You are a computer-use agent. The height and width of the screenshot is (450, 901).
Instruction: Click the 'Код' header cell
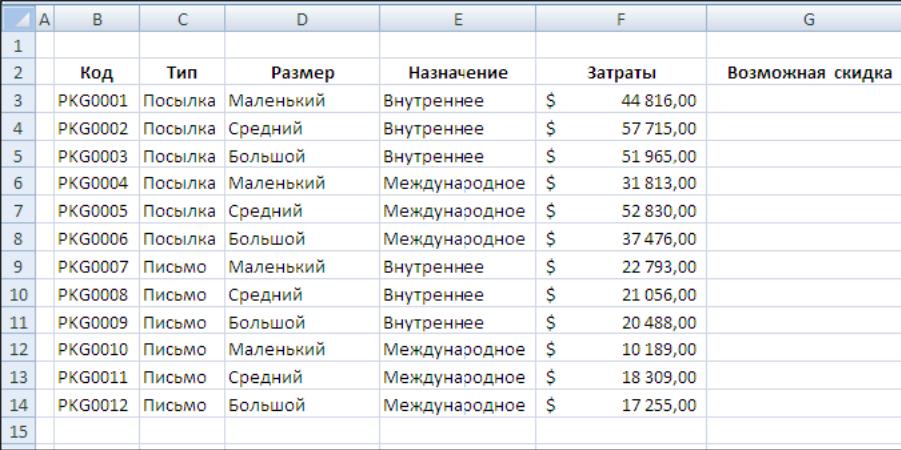(x=97, y=72)
